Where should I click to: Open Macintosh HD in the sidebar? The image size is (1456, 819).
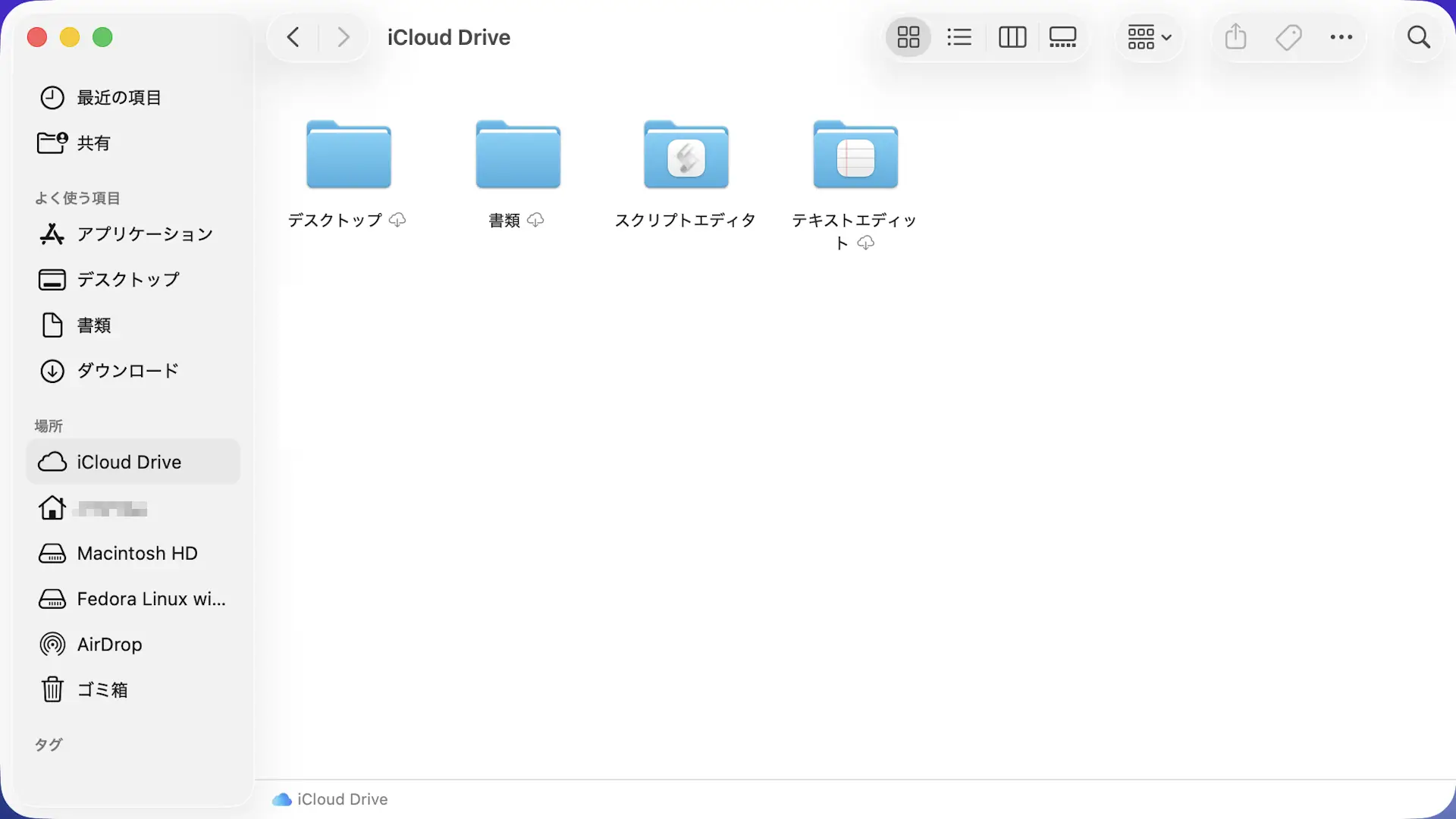point(136,554)
